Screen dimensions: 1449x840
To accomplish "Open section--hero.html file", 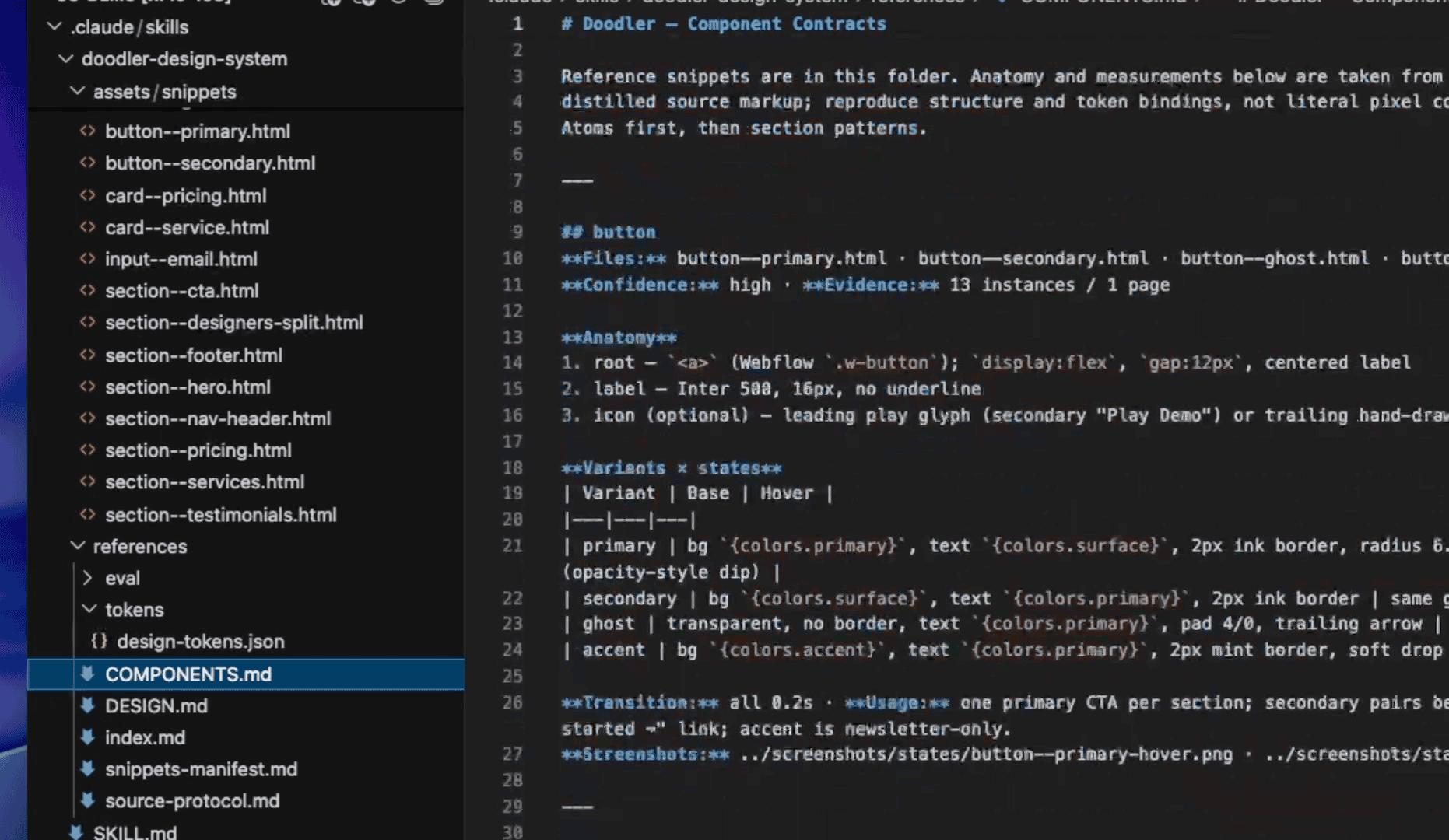I will (188, 387).
